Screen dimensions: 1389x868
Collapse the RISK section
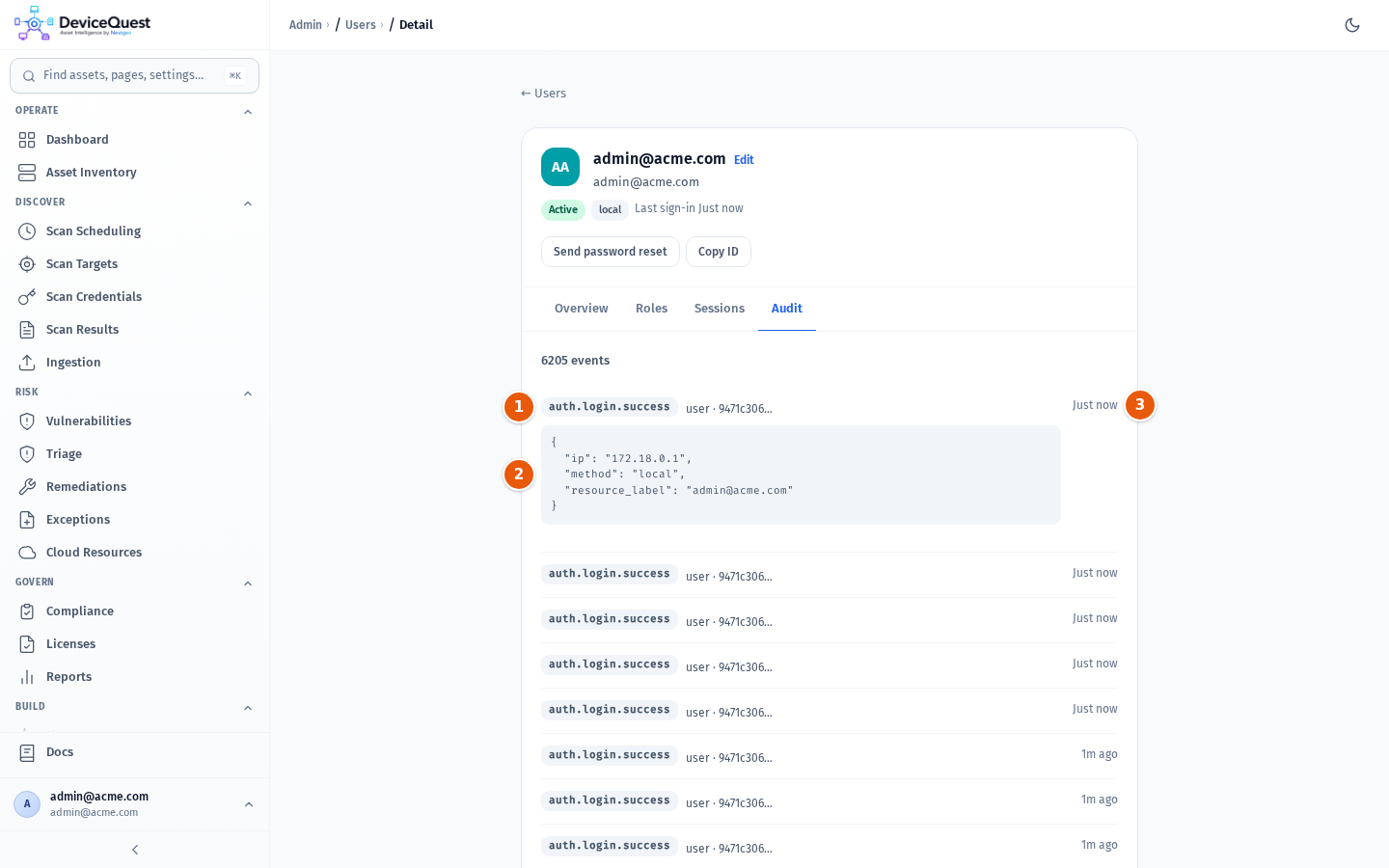point(248,393)
